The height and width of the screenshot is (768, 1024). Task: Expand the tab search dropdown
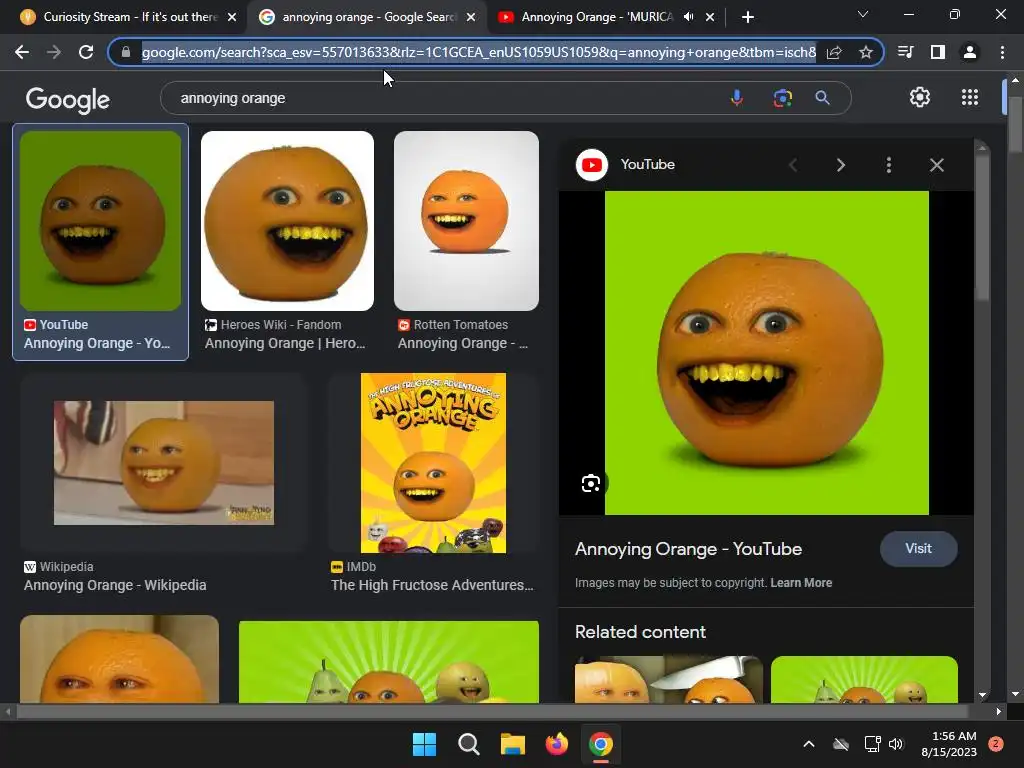click(863, 14)
